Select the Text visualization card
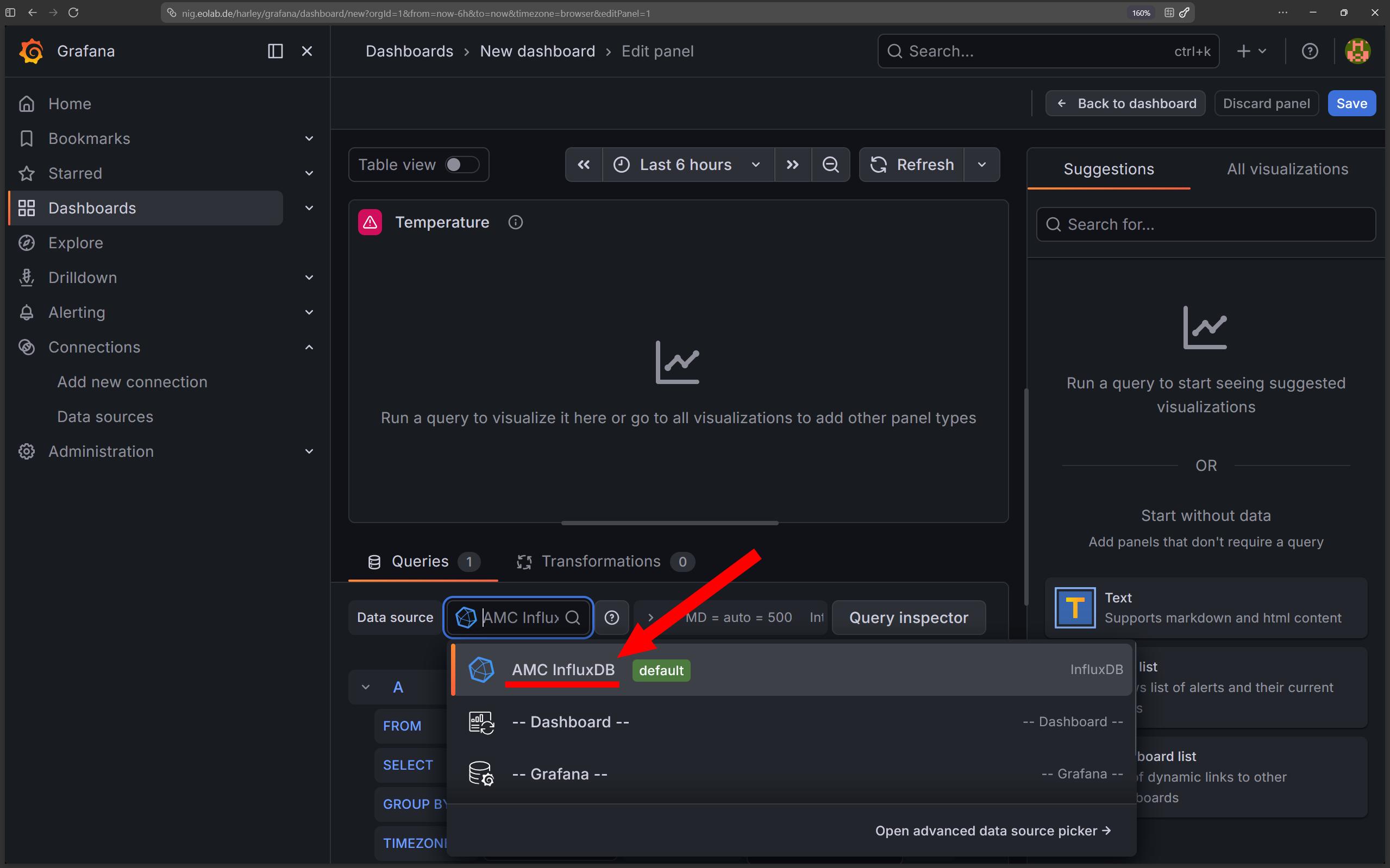 pyautogui.click(x=1206, y=608)
